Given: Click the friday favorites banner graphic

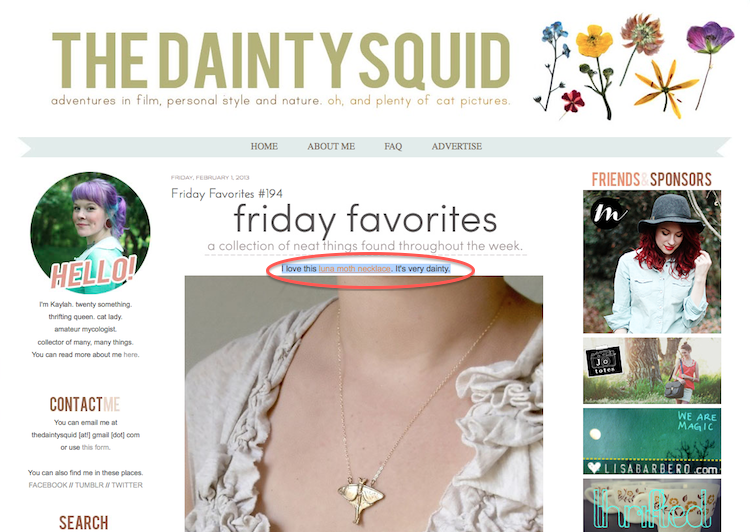Looking at the screenshot, I should (365, 228).
